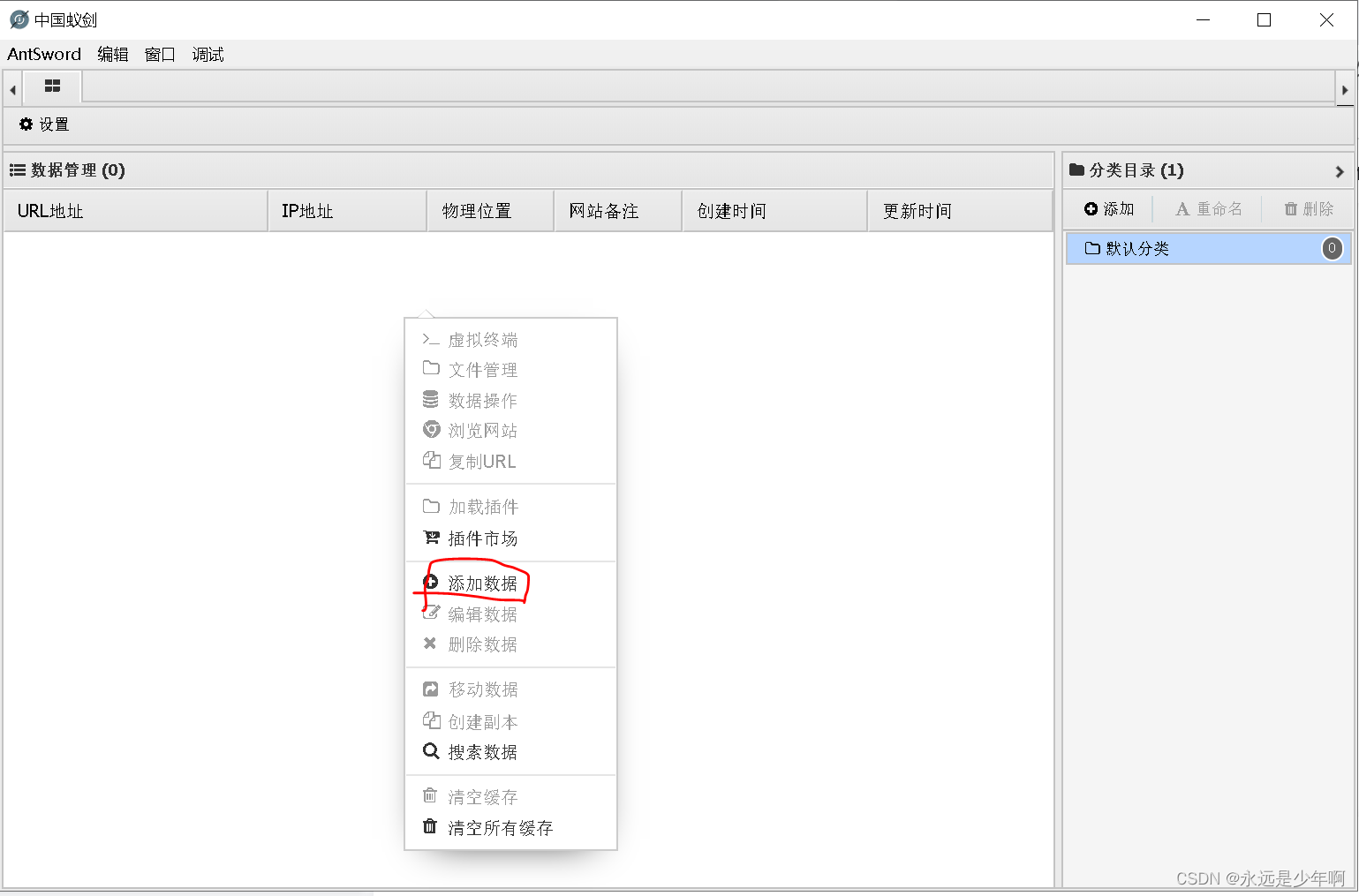Viewport: 1359px width, 896px height.
Task: Click the URL地址 column header
Action: tap(135, 211)
